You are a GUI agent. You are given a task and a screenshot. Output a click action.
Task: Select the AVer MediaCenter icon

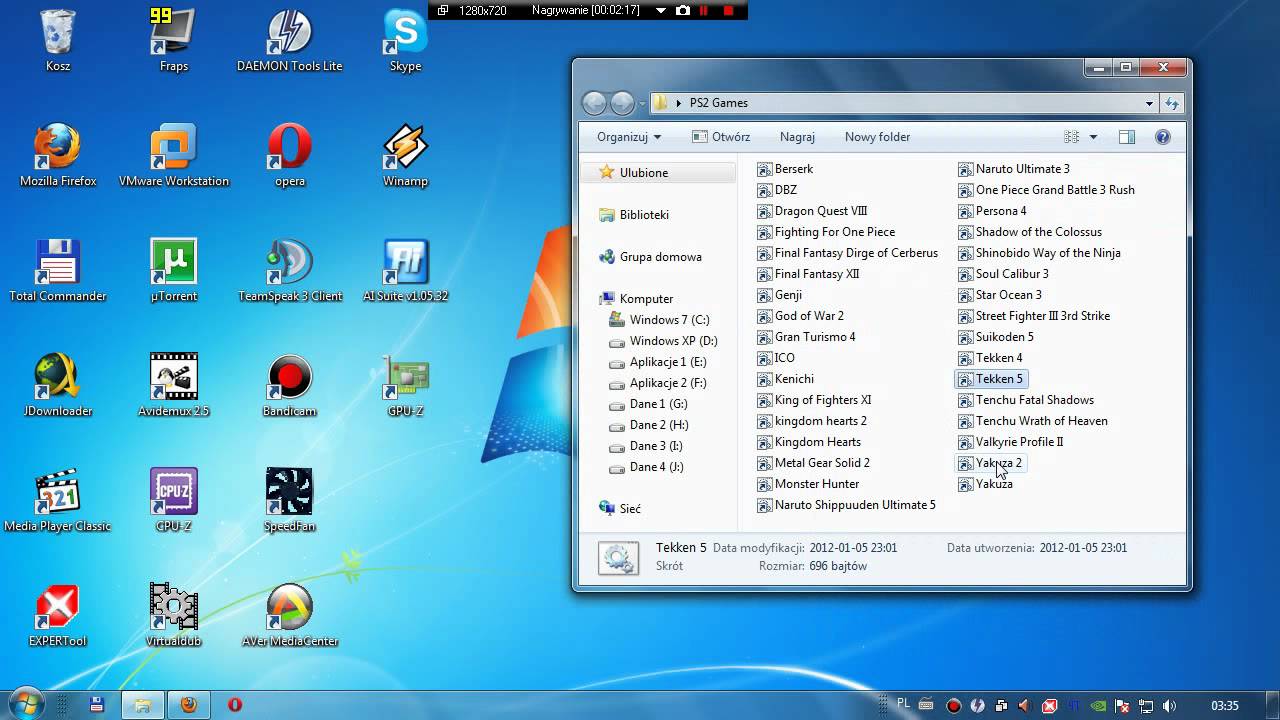pos(289,616)
